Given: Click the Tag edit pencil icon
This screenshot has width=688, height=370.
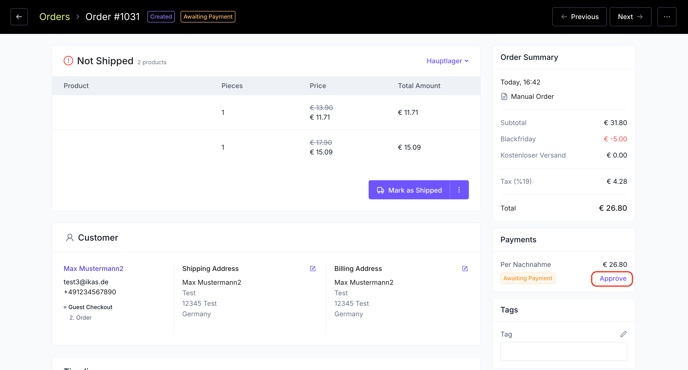Looking at the screenshot, I should (x=623, y=334).
